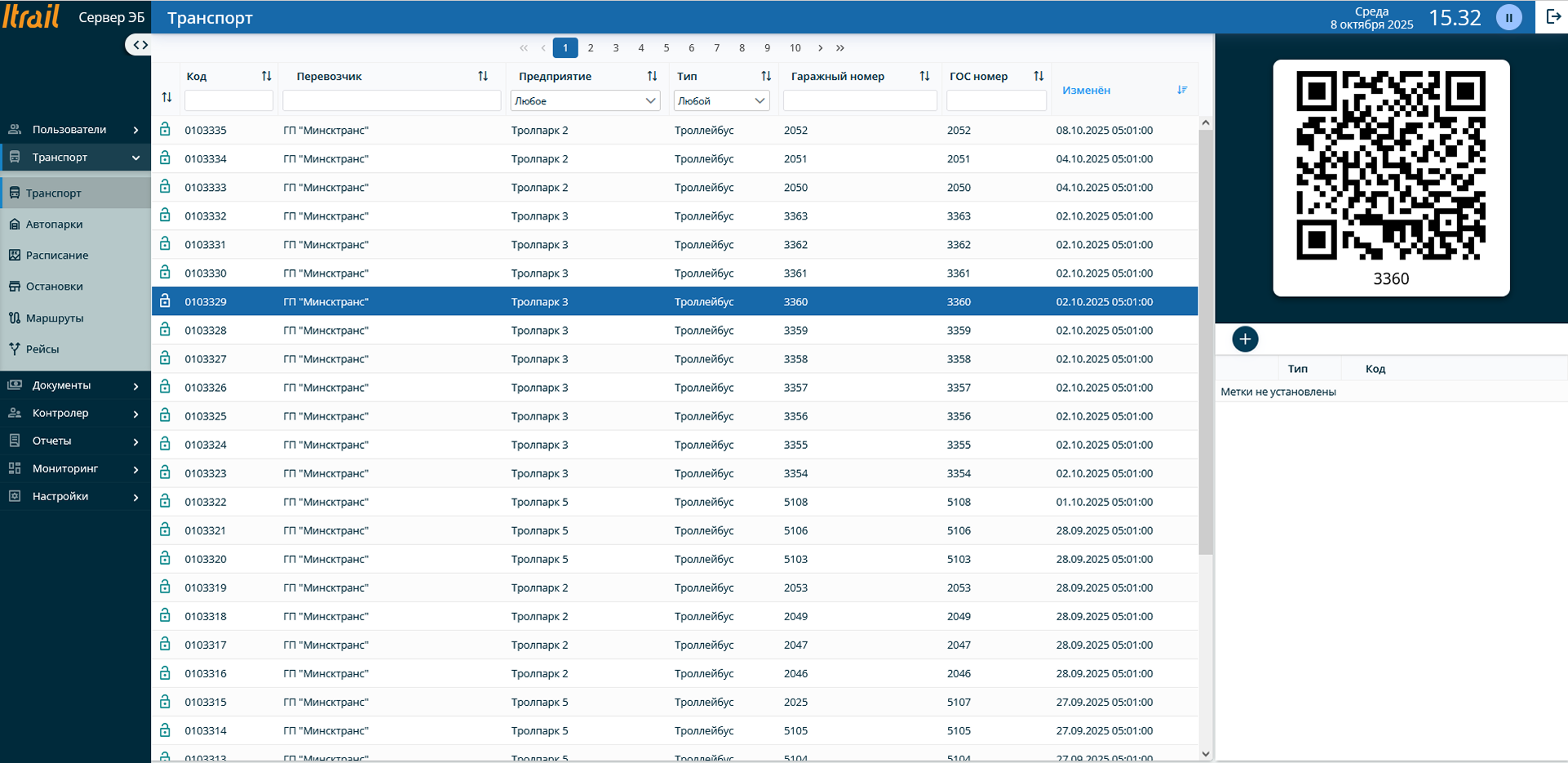Click the logout icon in top-right corner
1568x763 pixels.
(1552, 17)
